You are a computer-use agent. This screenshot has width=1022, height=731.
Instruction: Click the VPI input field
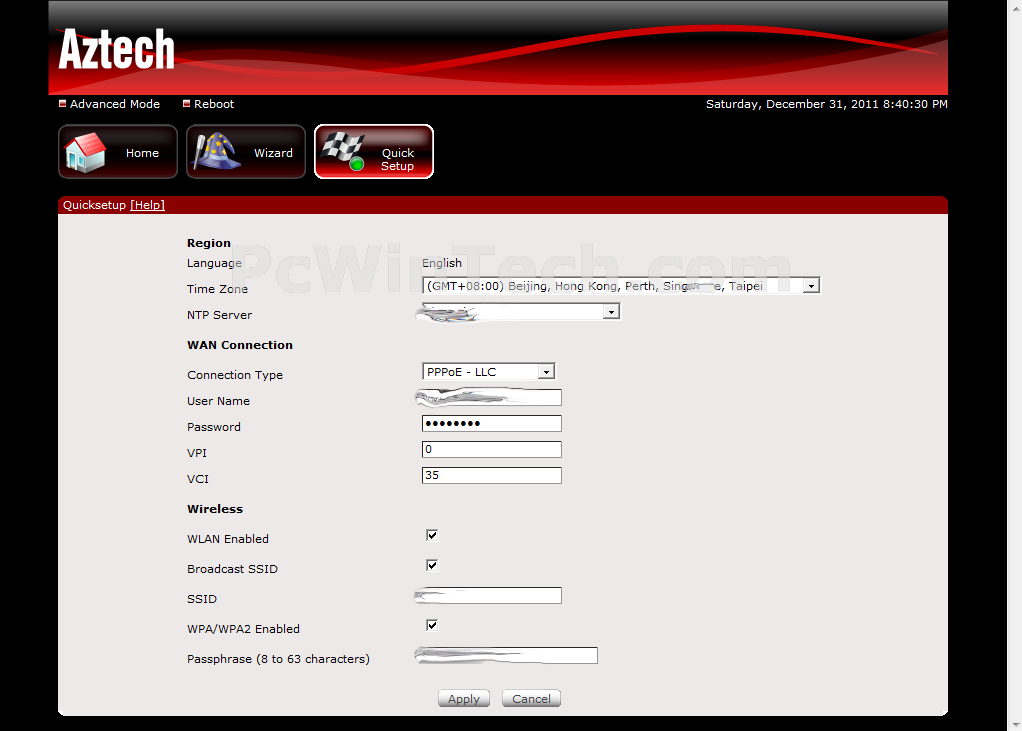[491, 450]
